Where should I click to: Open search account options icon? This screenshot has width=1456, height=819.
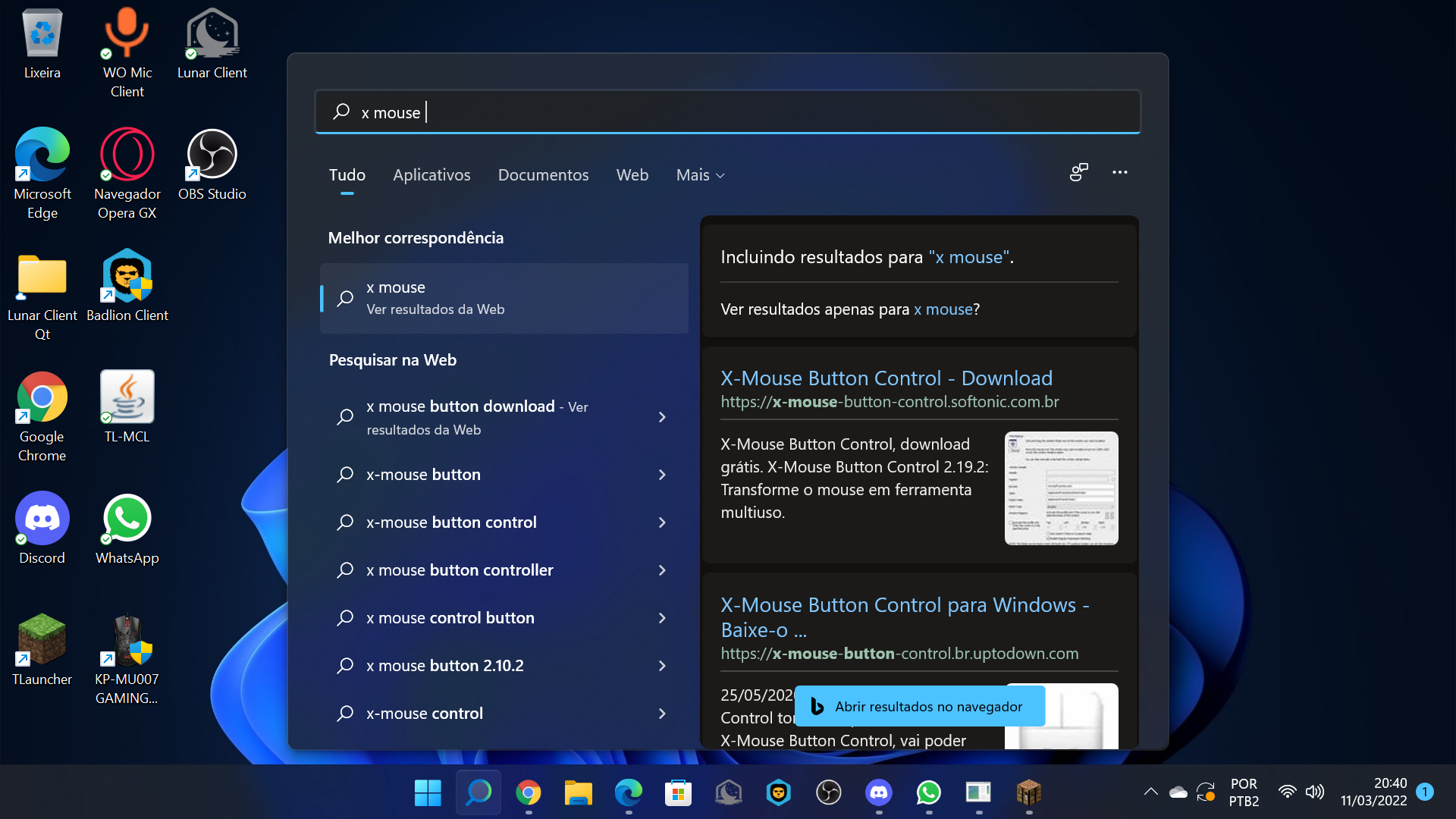point(1079,173)
